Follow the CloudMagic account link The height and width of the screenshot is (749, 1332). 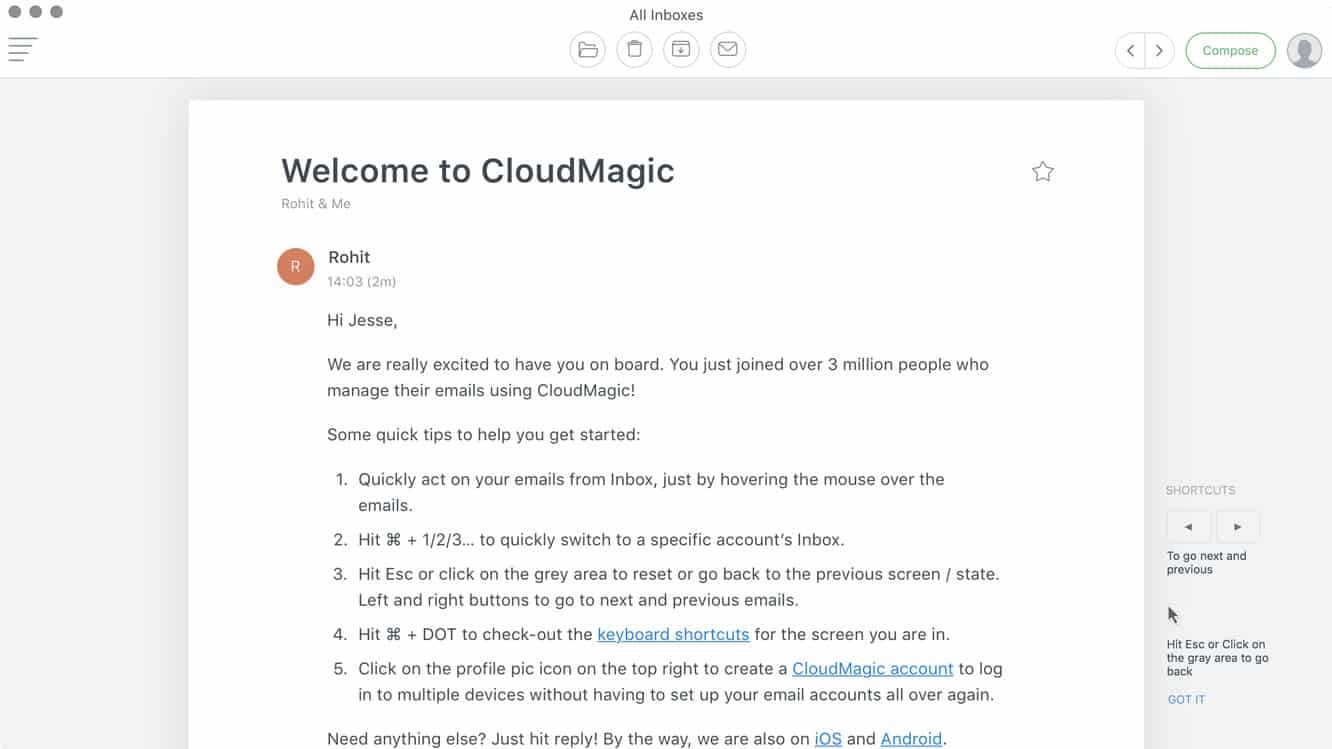[x=872, y=668]
